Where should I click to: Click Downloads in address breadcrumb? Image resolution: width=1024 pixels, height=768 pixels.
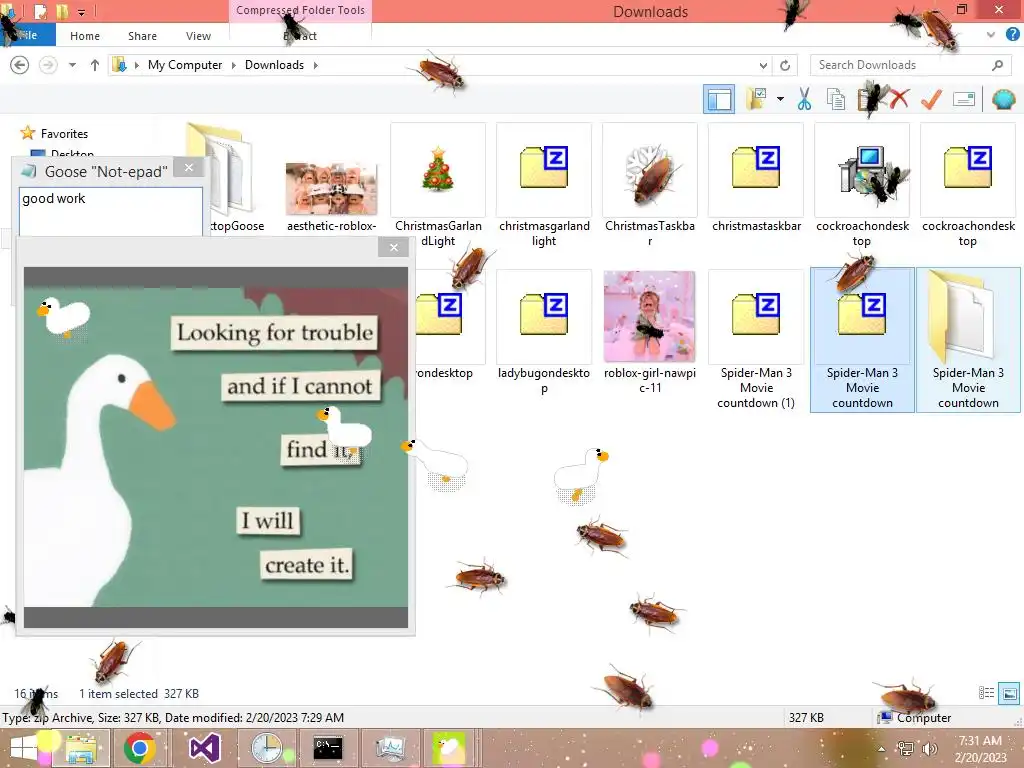coord(274,65)
